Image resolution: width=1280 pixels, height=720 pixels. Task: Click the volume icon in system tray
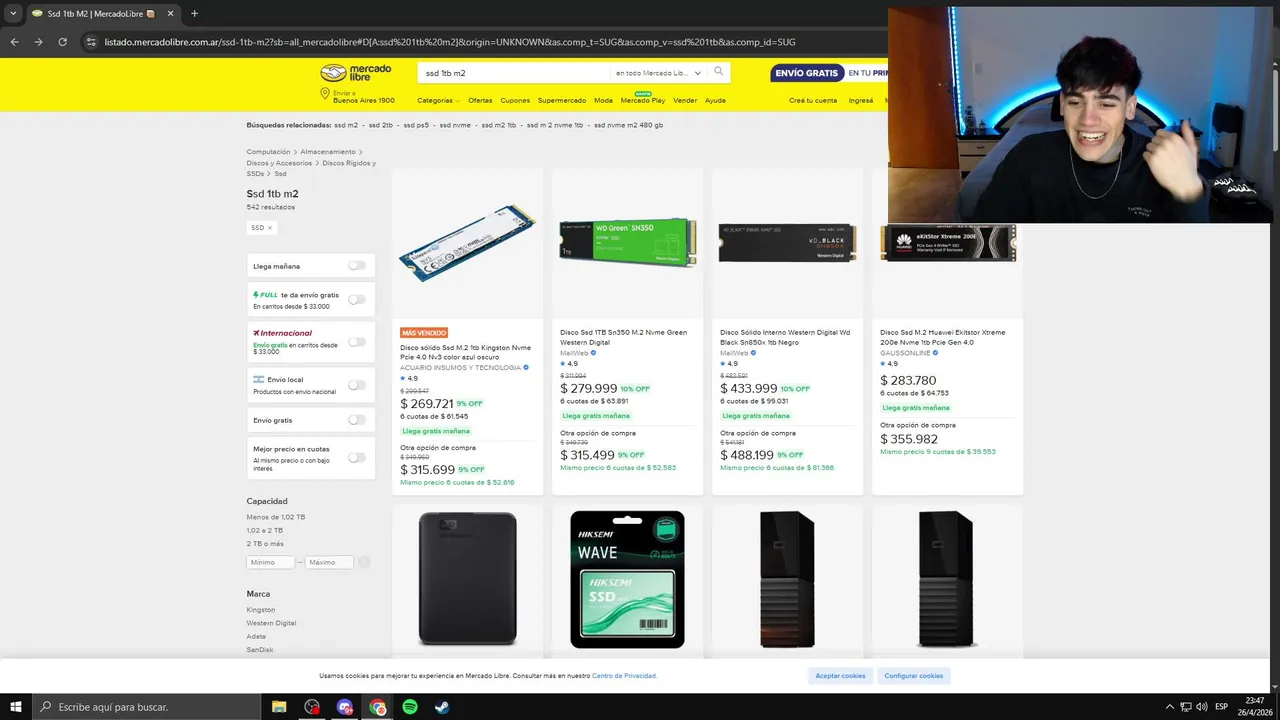1201,707
